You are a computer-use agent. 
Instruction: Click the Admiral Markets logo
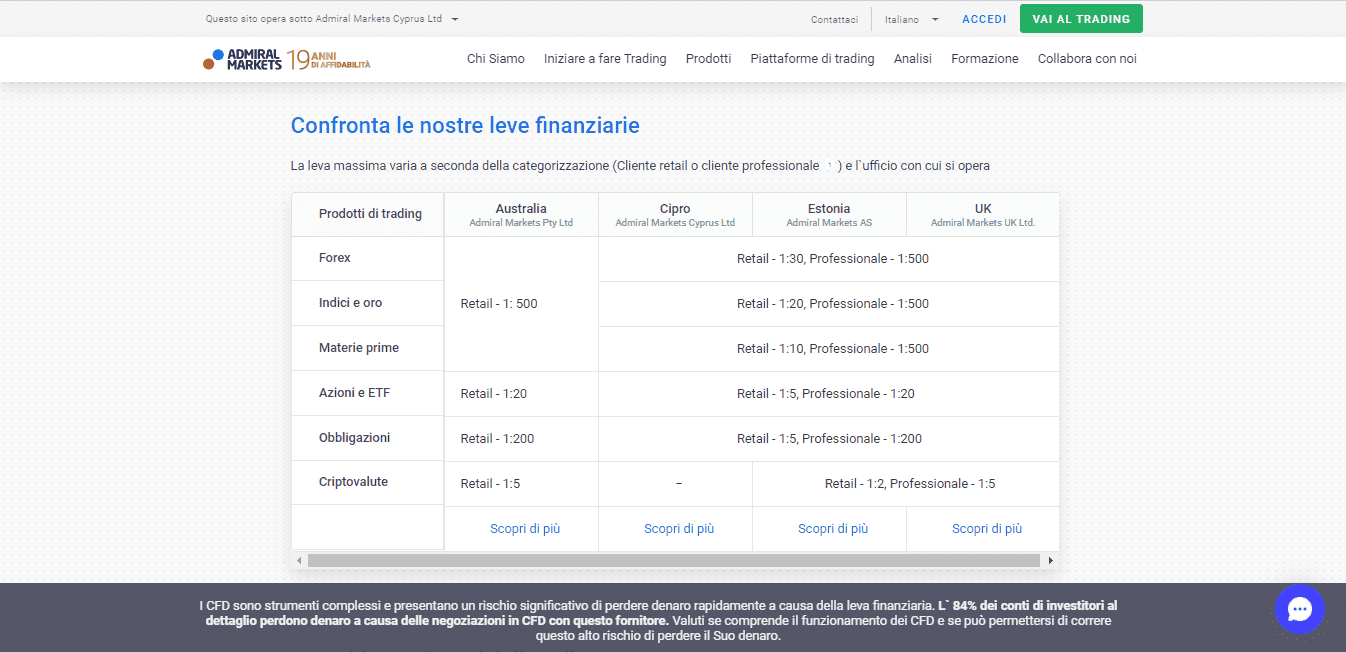pos(243,59)
